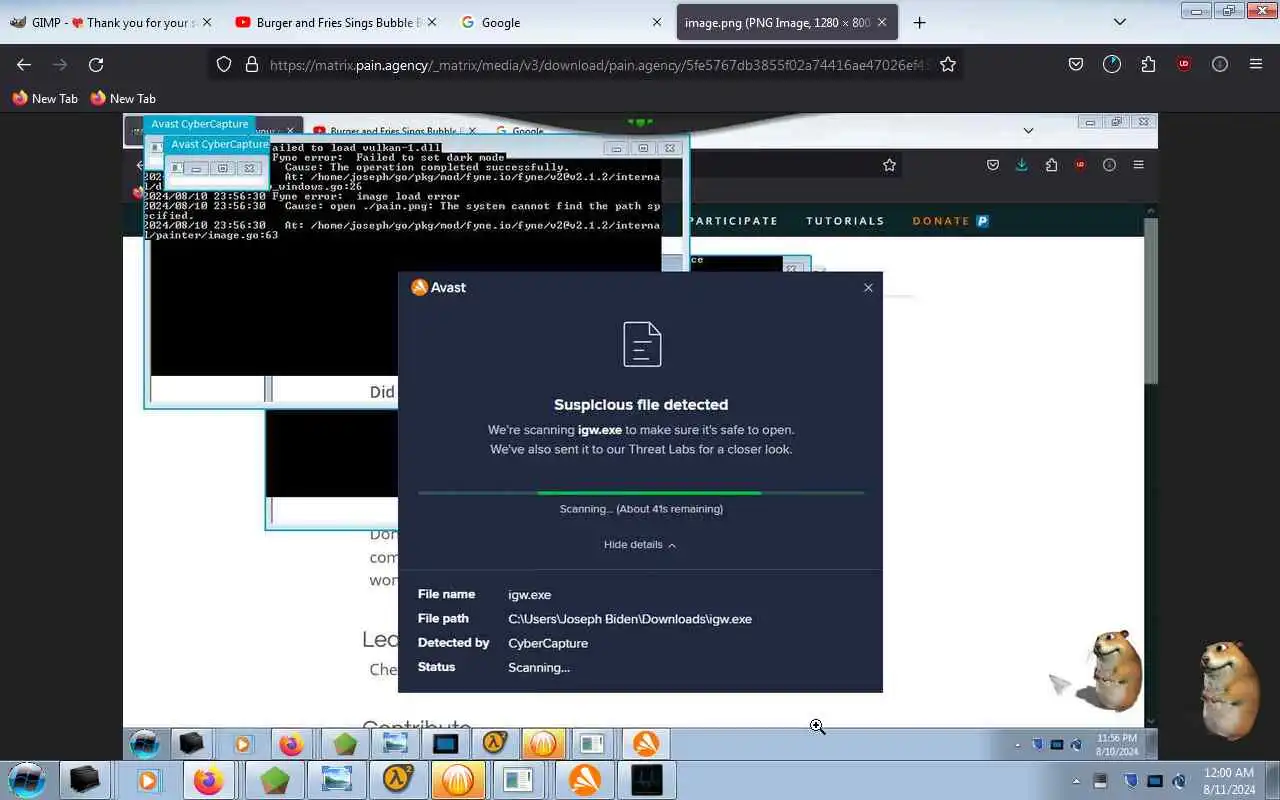Open black monitor app on bottom taskbar

[647, 780]
